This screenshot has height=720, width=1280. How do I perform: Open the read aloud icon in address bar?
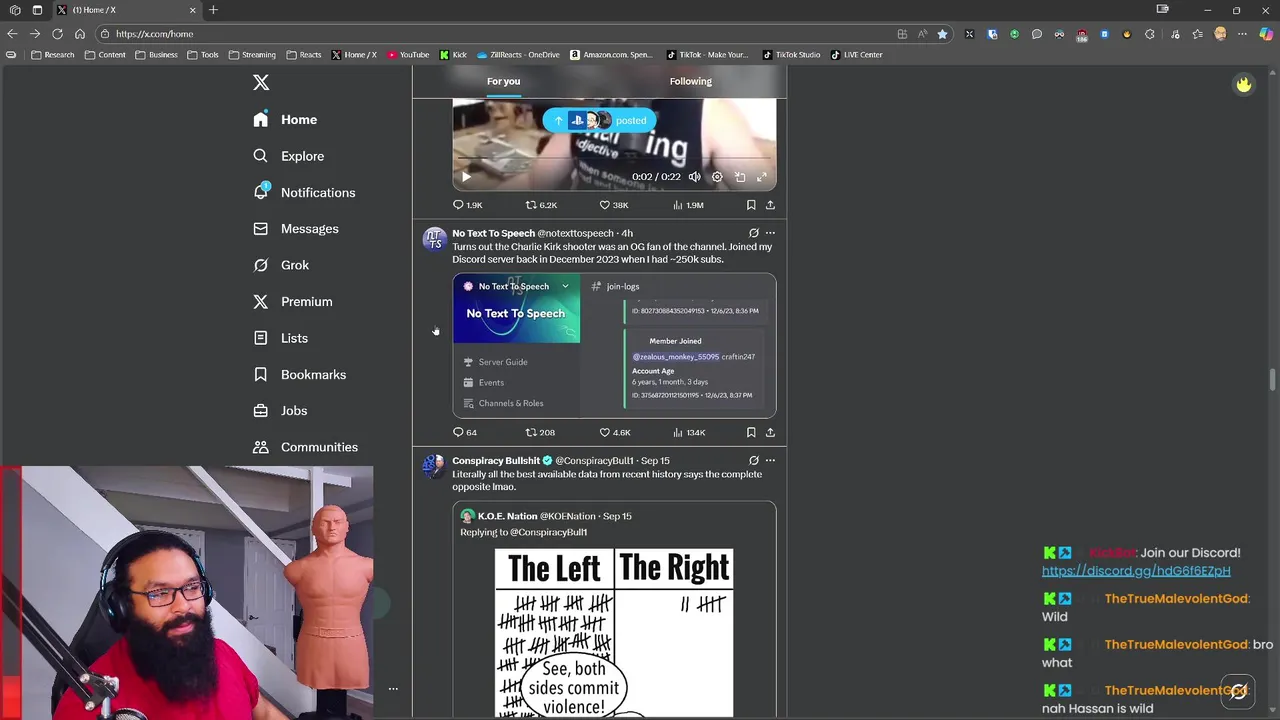(922, 34)
